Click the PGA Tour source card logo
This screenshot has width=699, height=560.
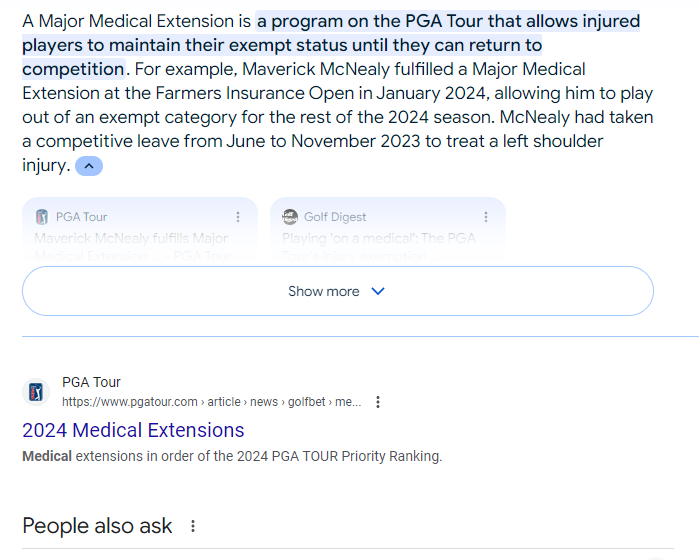pyautogui.click(x=42, y=217)
